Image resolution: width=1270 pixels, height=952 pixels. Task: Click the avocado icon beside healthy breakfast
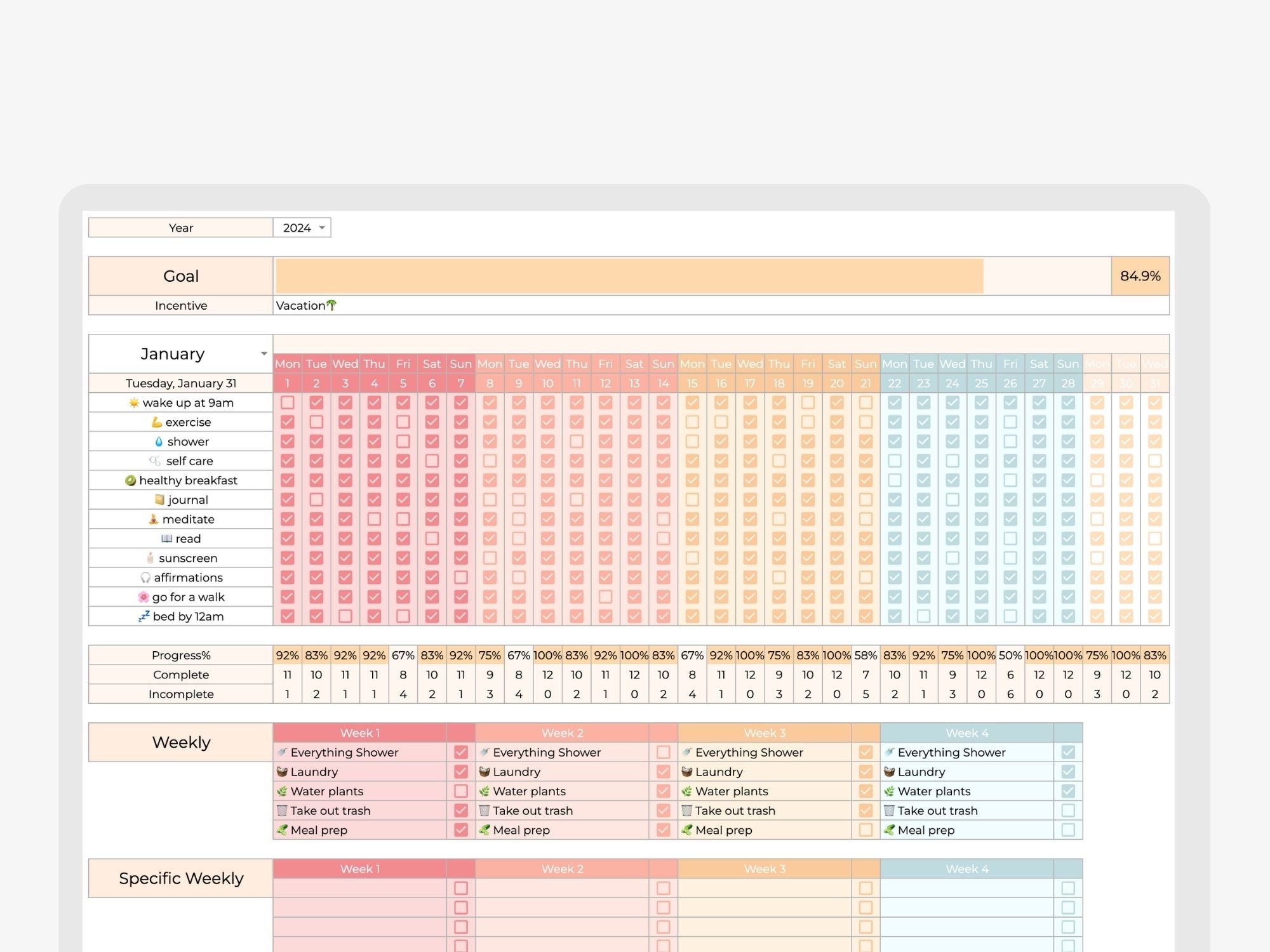point(130,480)
